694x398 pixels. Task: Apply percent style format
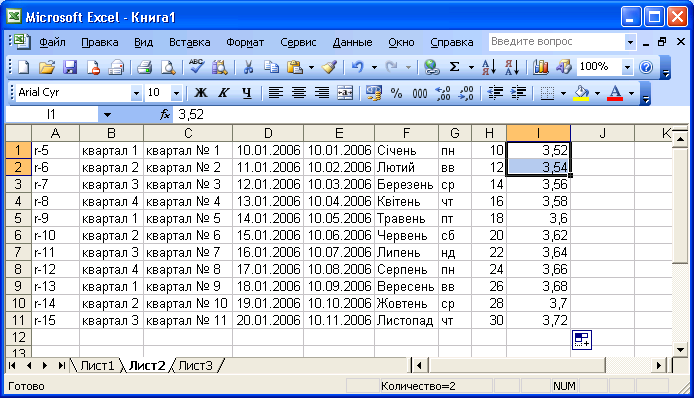[x=396, y=93]
